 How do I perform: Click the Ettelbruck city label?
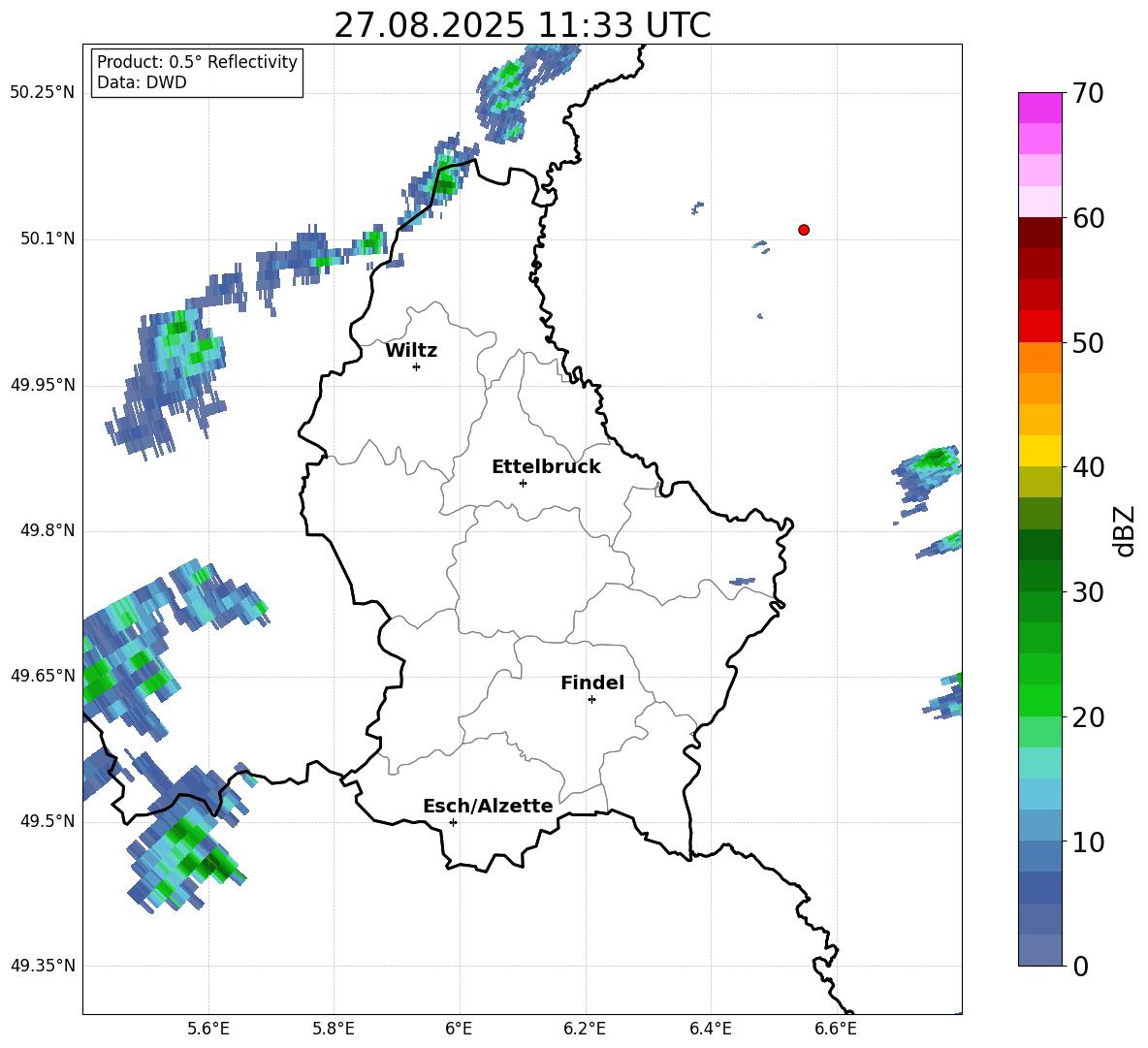(x=546, y=467)
